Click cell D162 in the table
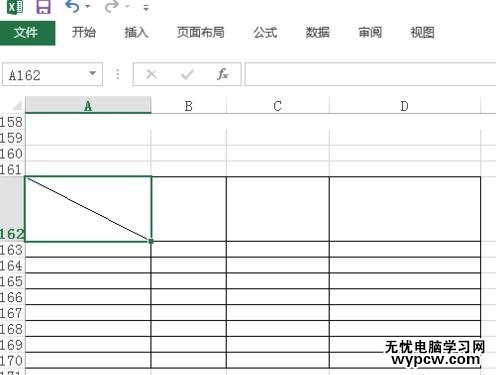 [x=405, y=209]
